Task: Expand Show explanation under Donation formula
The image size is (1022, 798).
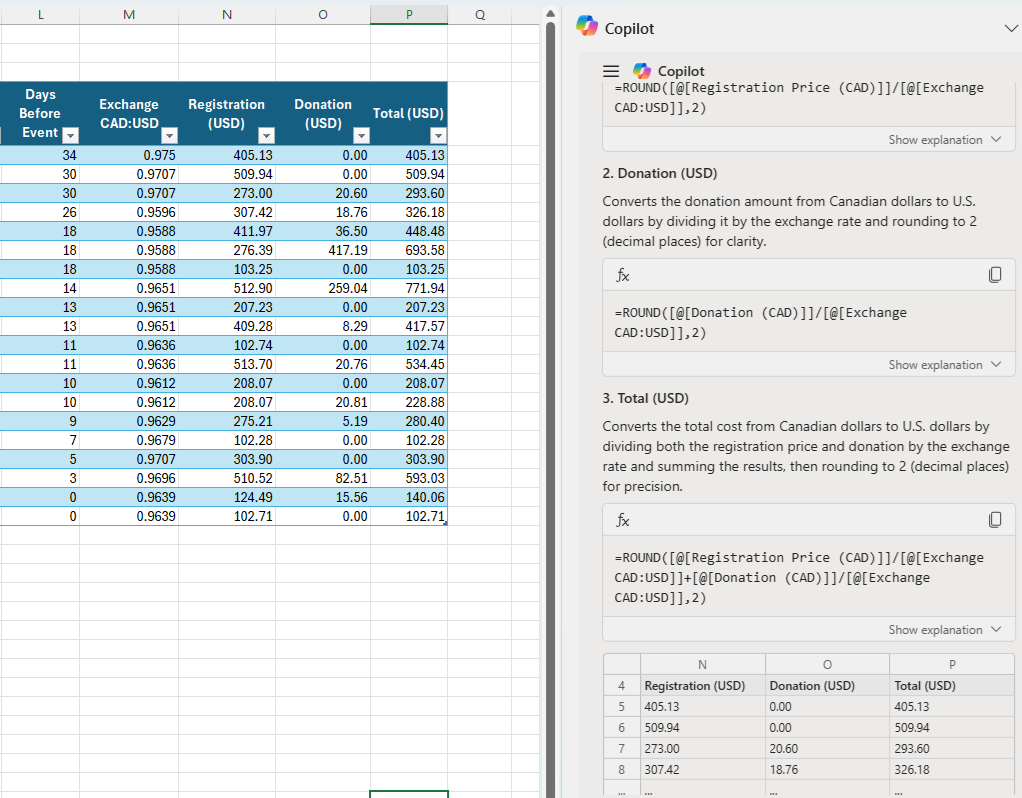Action: (944, 365)
